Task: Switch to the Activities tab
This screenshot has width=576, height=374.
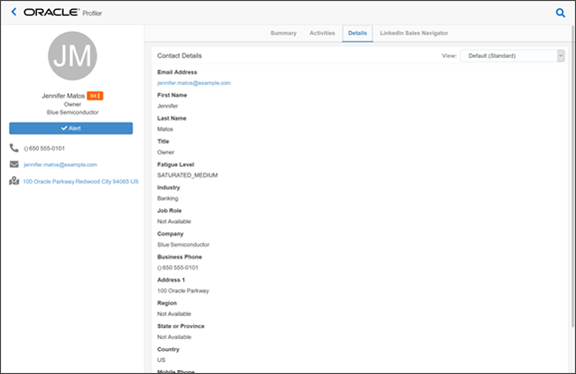Action: [322, 33]
